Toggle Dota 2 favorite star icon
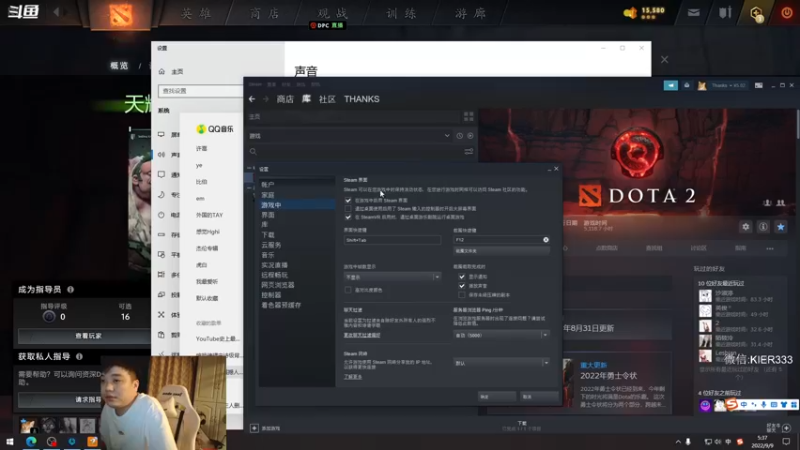 pyautogui.click(x=780, y=227)
